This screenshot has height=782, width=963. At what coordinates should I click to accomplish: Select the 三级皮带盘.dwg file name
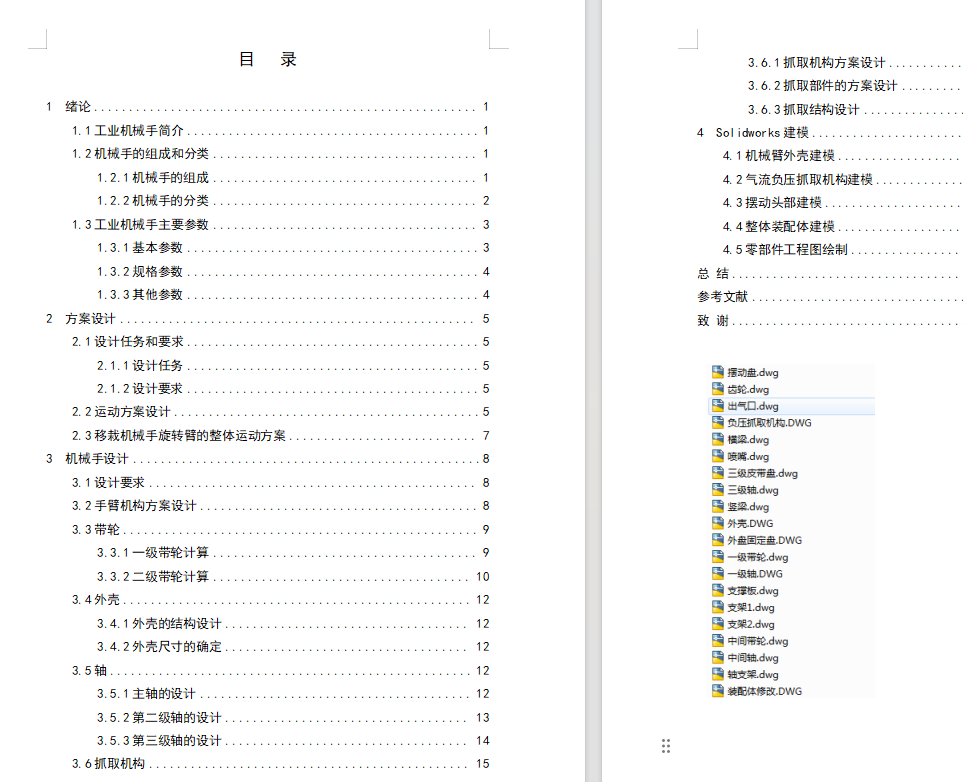[x=763, y=473]
